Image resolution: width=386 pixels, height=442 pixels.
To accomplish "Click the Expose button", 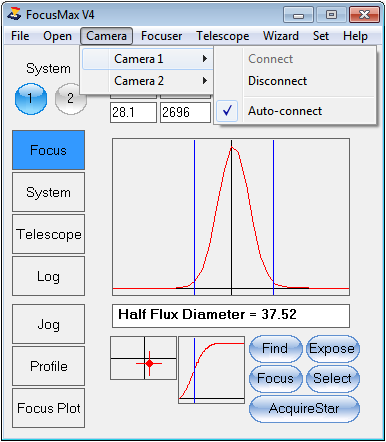I will (x=332, y=349).
